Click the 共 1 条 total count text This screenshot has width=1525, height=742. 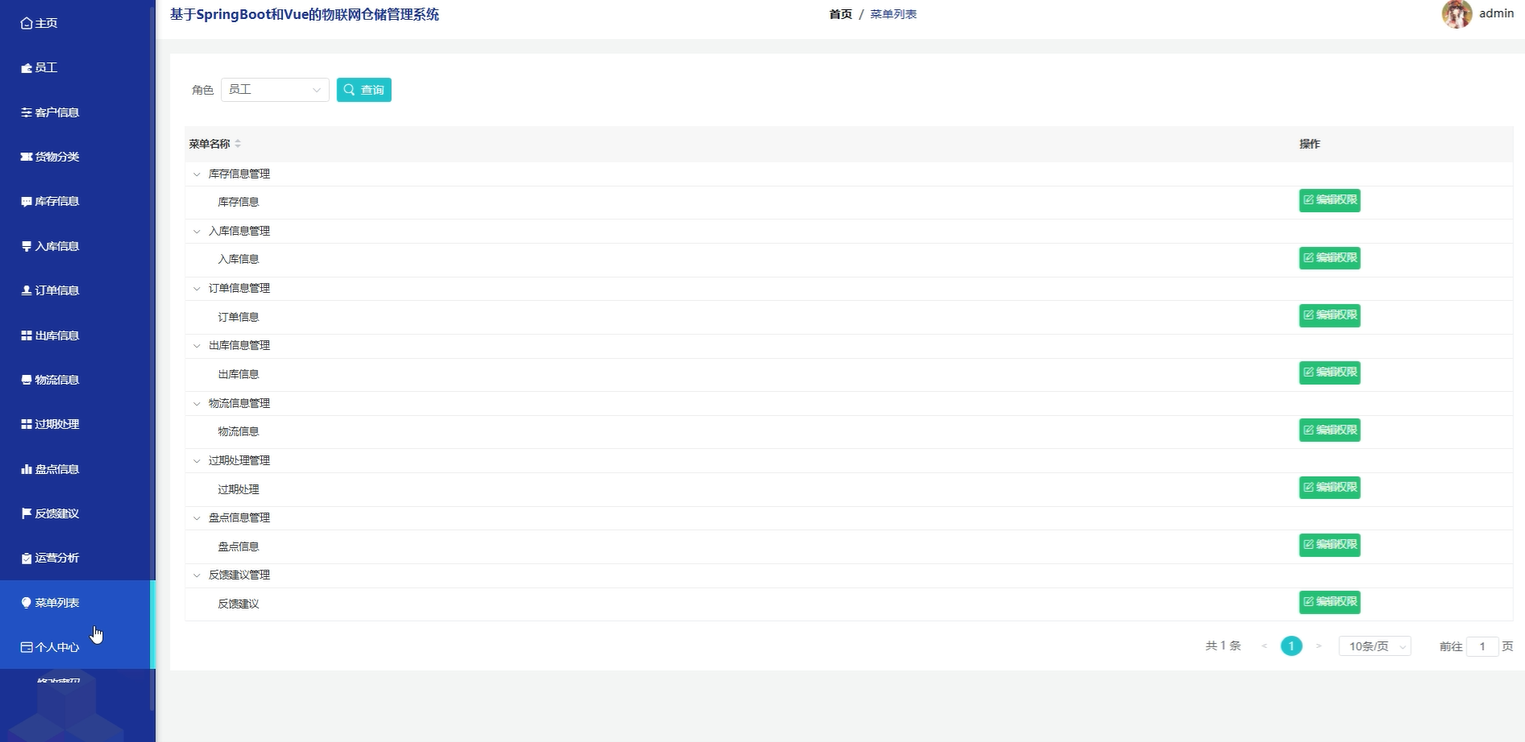1223,646
